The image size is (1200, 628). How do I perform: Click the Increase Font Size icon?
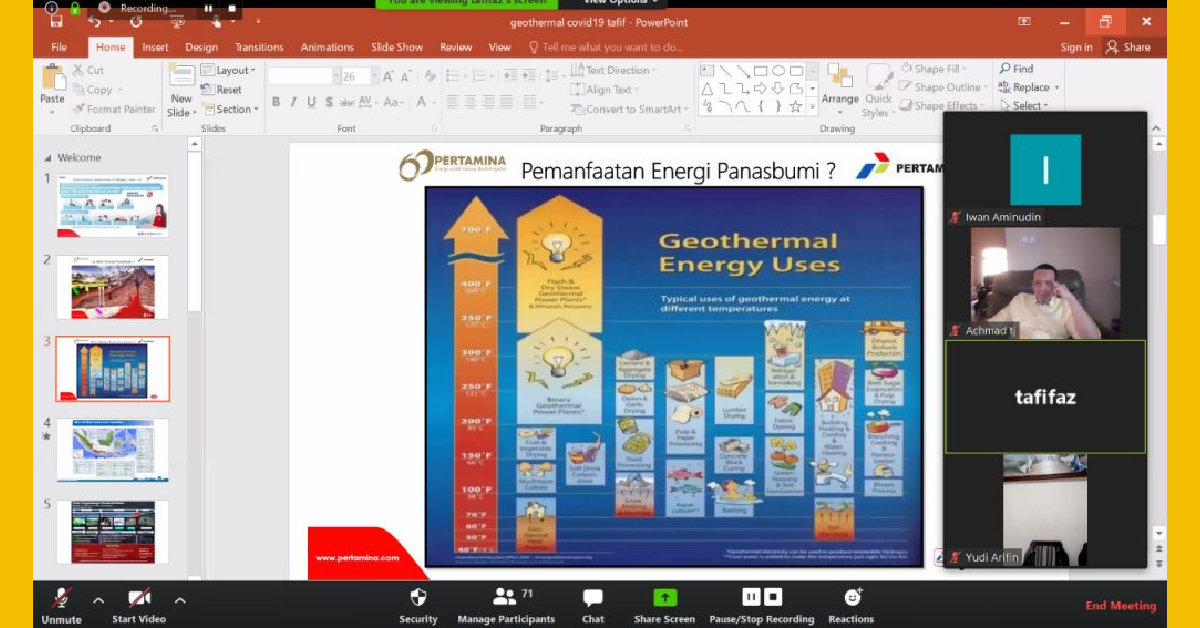click(388, 76)
